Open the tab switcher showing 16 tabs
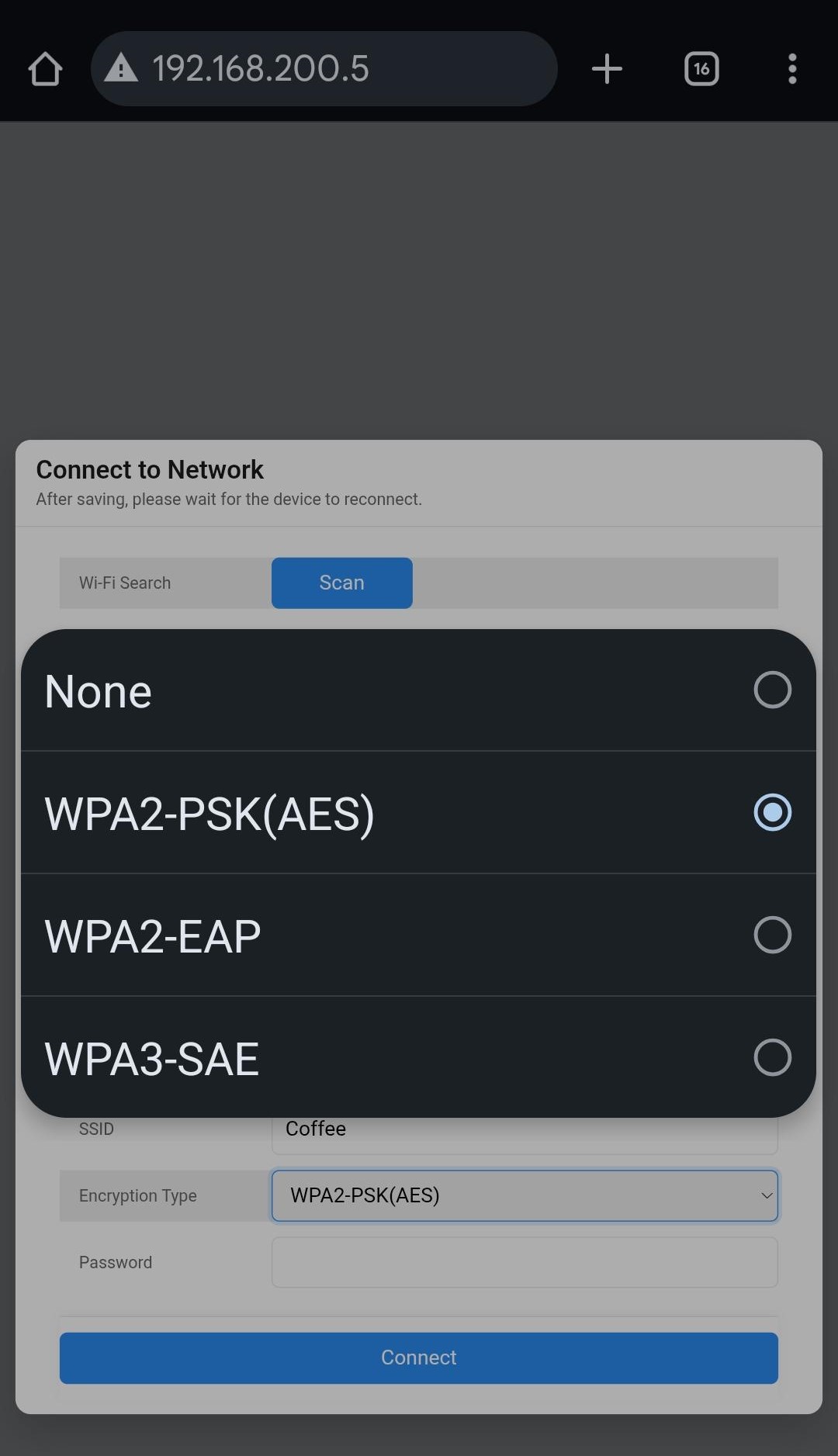 coord(701,69)
